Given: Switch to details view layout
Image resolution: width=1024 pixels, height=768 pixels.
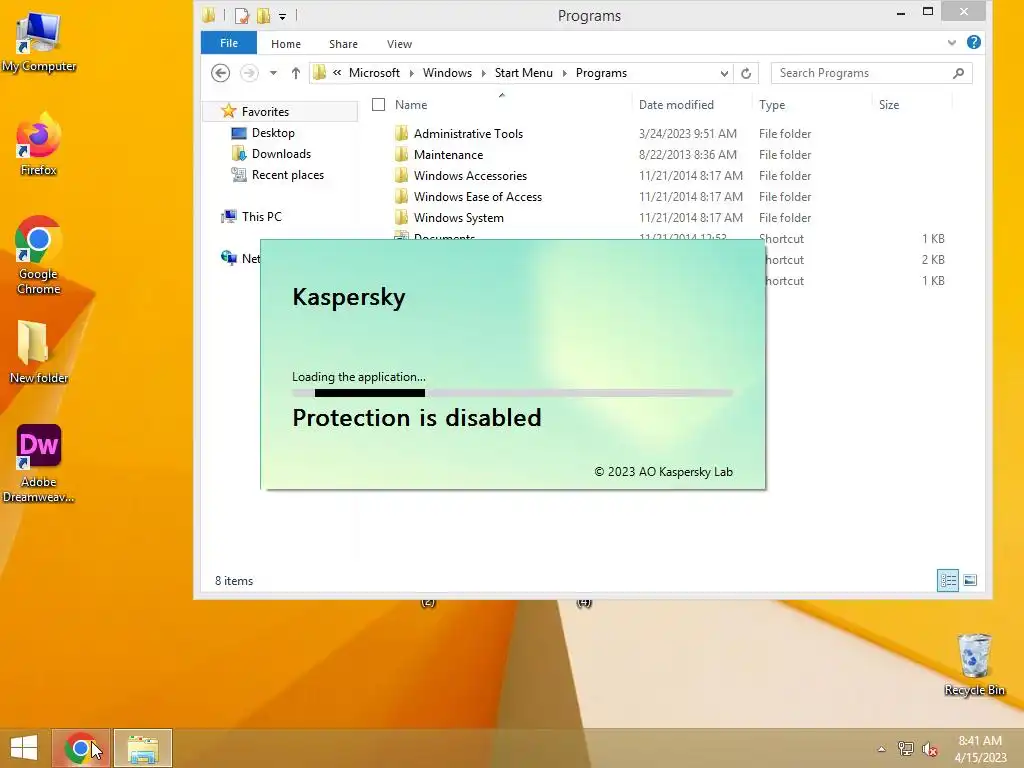Looking at the screenshot, I should click(x=948, y=581).
